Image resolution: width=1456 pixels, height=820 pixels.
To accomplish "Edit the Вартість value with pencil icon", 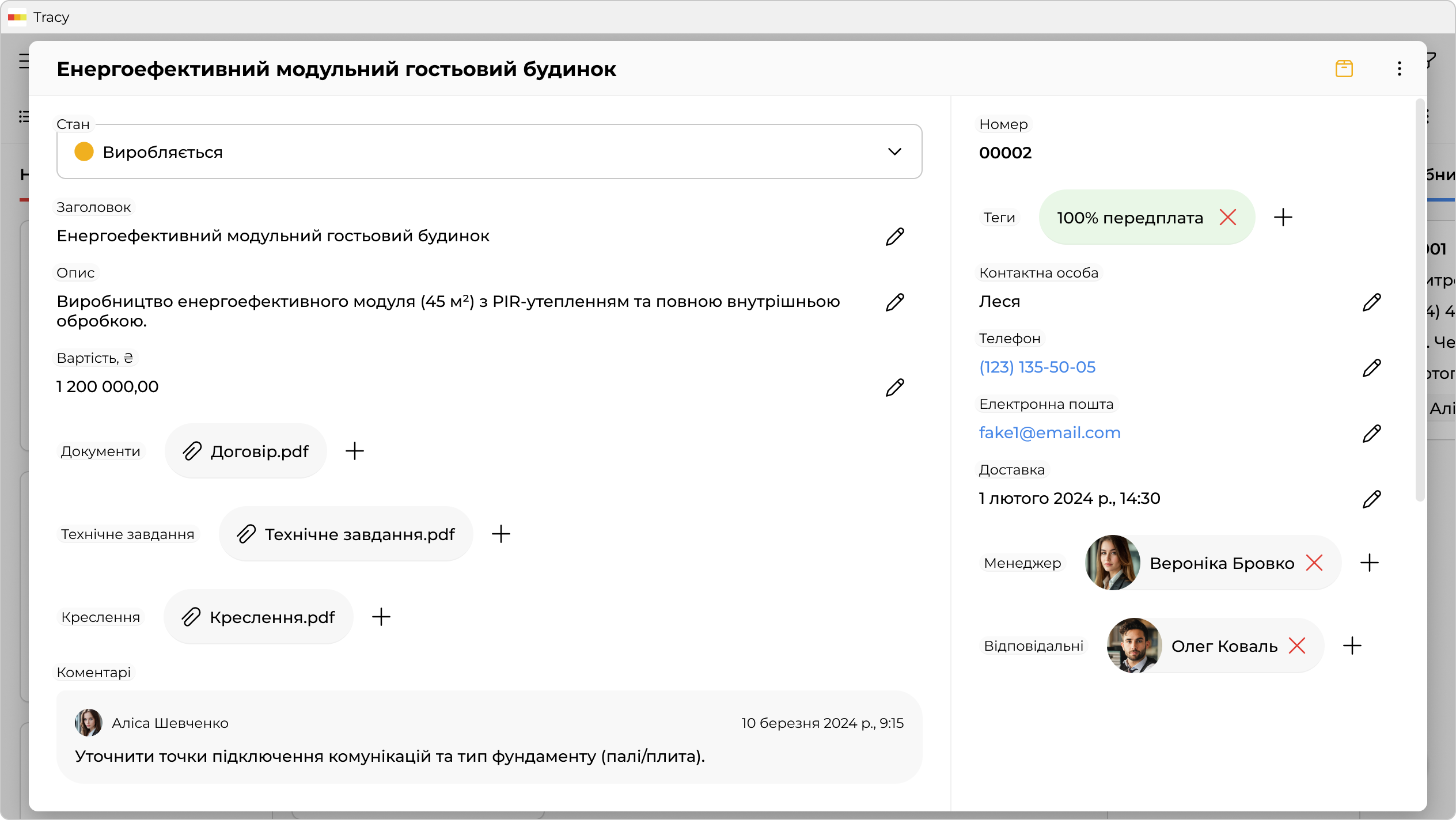I will (x=894, y=387).
